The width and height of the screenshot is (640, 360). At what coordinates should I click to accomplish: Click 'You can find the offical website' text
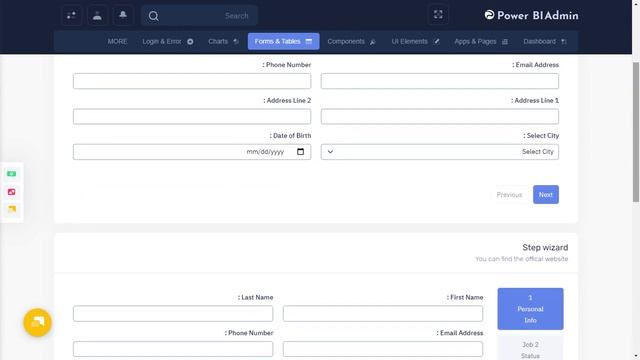point(521,259)
